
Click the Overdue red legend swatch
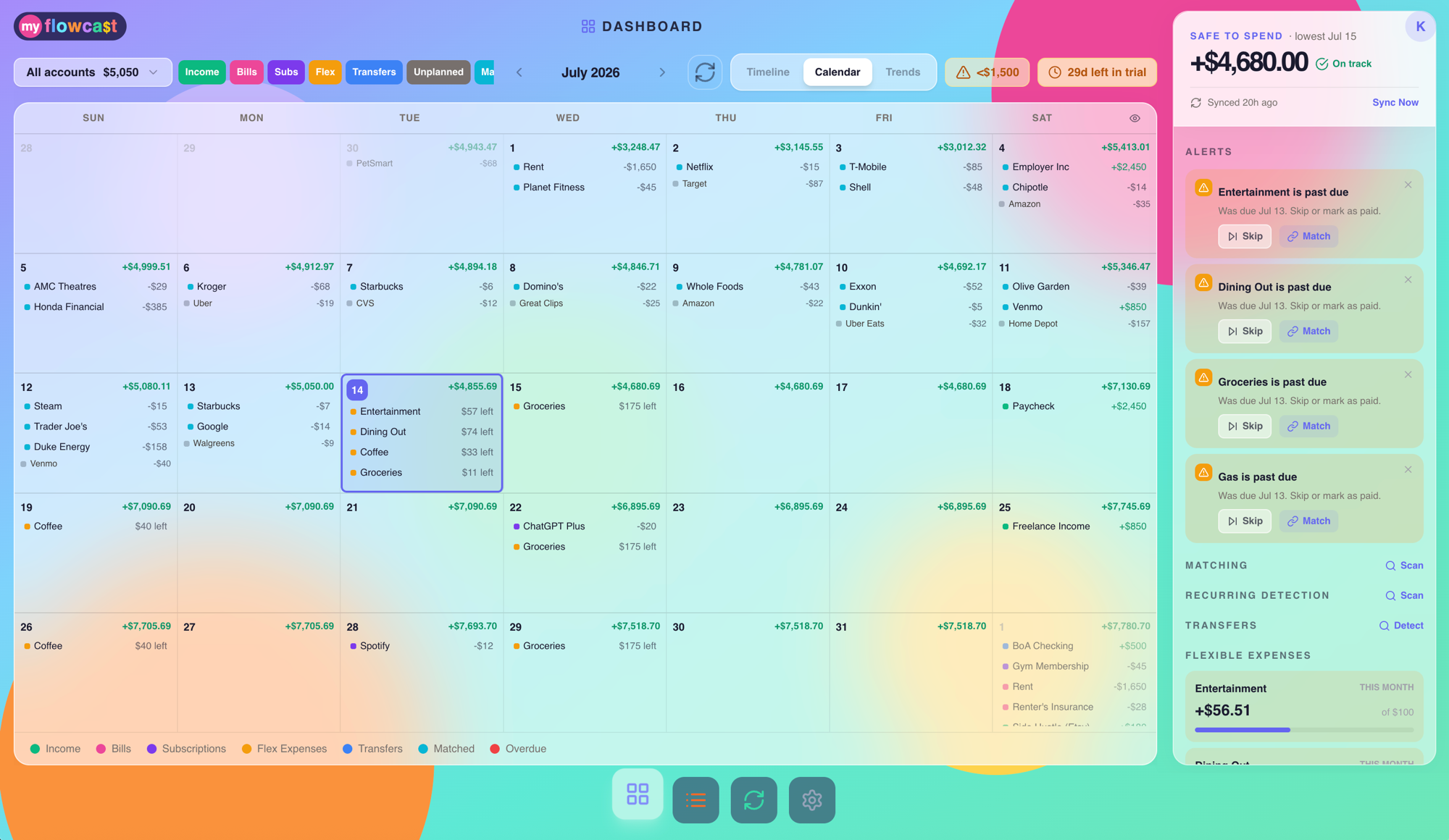tap(495, 749)
